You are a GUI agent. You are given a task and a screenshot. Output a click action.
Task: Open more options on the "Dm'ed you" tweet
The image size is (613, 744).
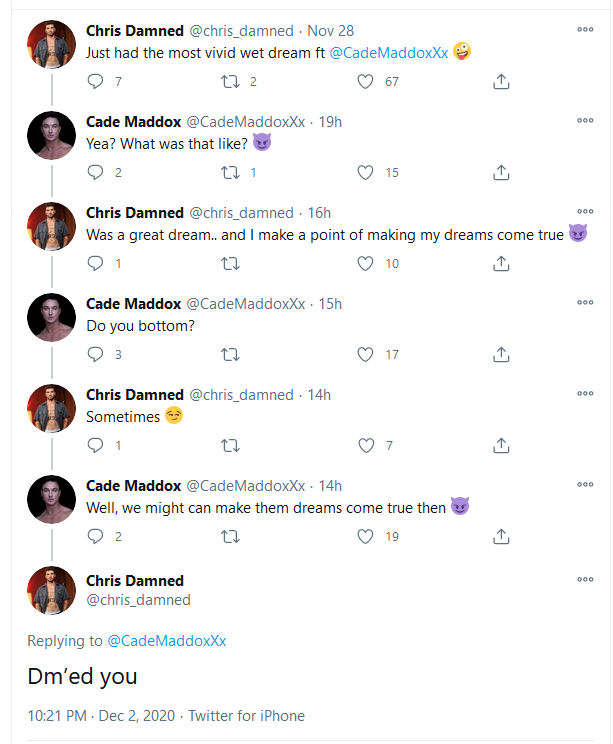[x=585, y=579]
